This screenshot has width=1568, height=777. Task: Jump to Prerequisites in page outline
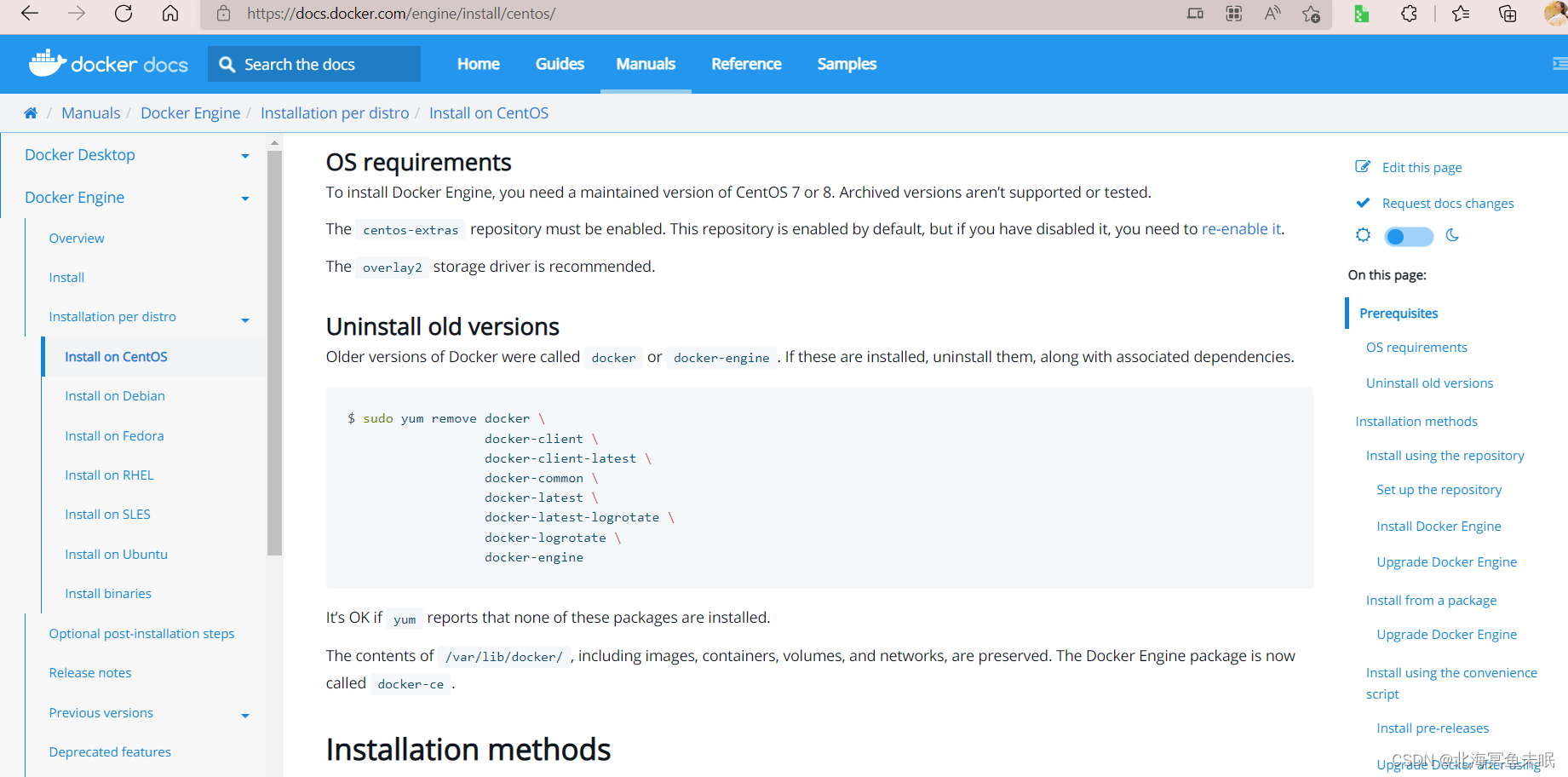click(1399, 314)
